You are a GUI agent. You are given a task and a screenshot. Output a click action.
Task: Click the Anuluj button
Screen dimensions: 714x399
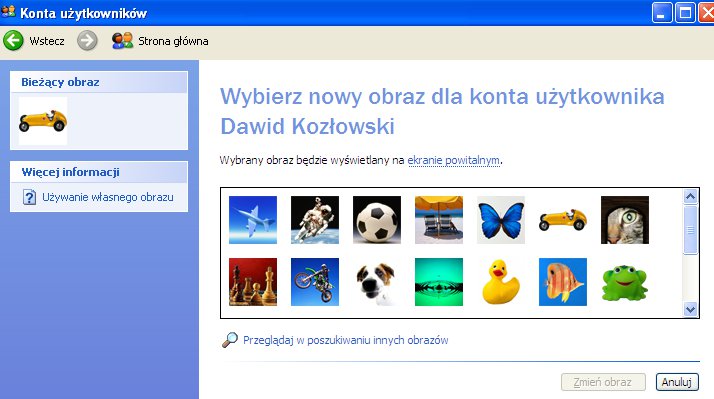(677, 382)
